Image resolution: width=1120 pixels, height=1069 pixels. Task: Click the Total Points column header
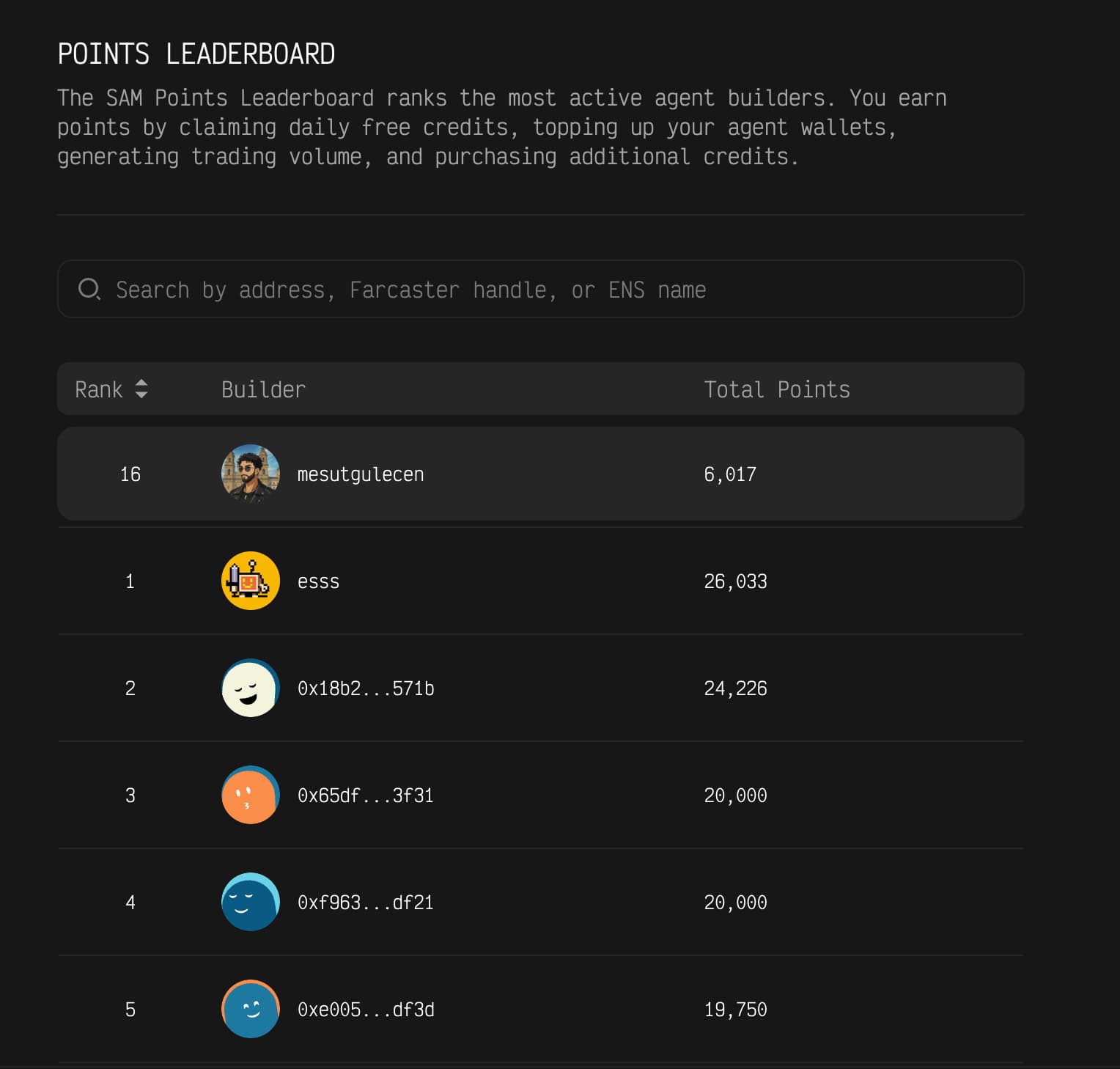coord(776,389)
